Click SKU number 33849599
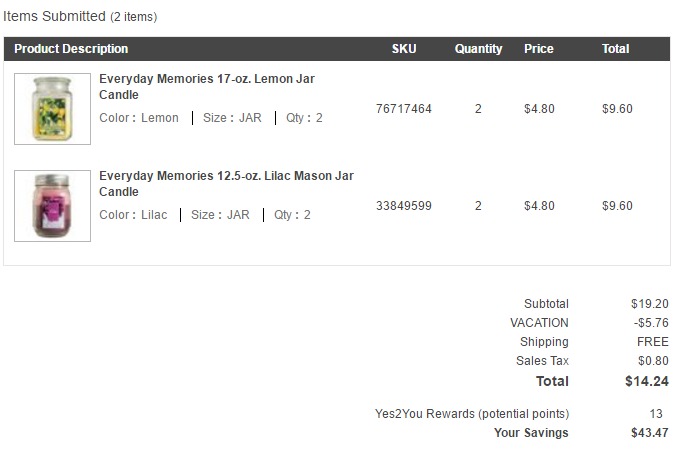Screen dimensions: 678x452 click(404, 205)
